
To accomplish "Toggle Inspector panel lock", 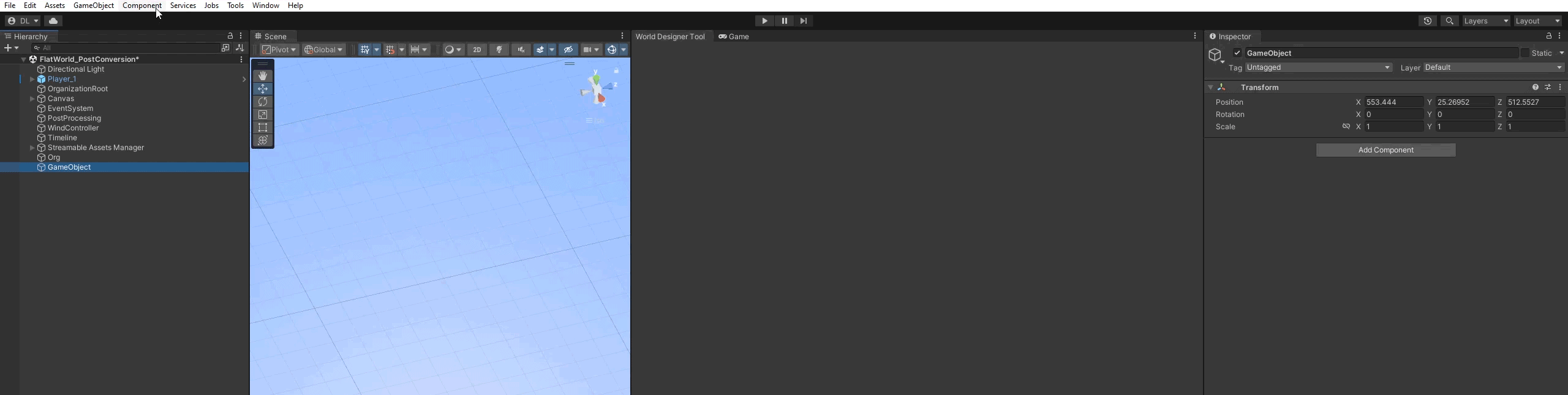I will pyautogui.click(x=1549, y=36).
